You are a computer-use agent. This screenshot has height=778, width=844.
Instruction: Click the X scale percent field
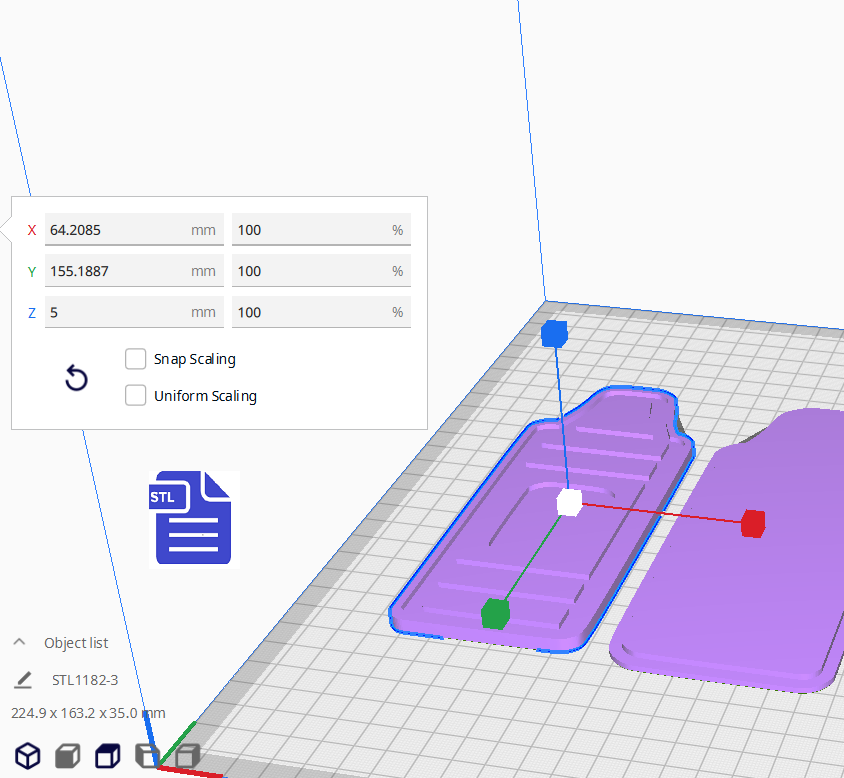click(x=310, y=230)
